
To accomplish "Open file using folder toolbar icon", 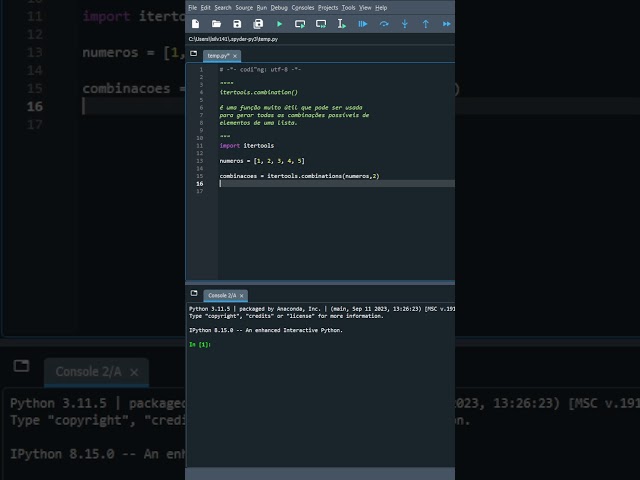I will pyautogui.click(x=216, y=24).
